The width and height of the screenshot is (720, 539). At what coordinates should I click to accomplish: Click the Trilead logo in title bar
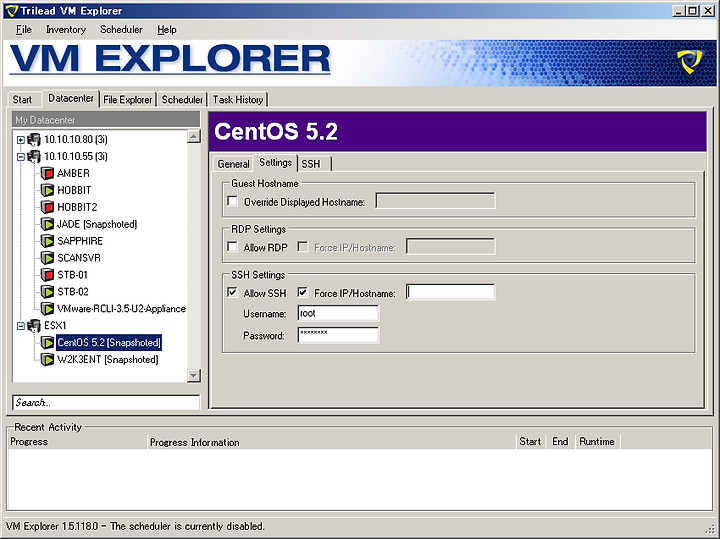coord(11,11)
